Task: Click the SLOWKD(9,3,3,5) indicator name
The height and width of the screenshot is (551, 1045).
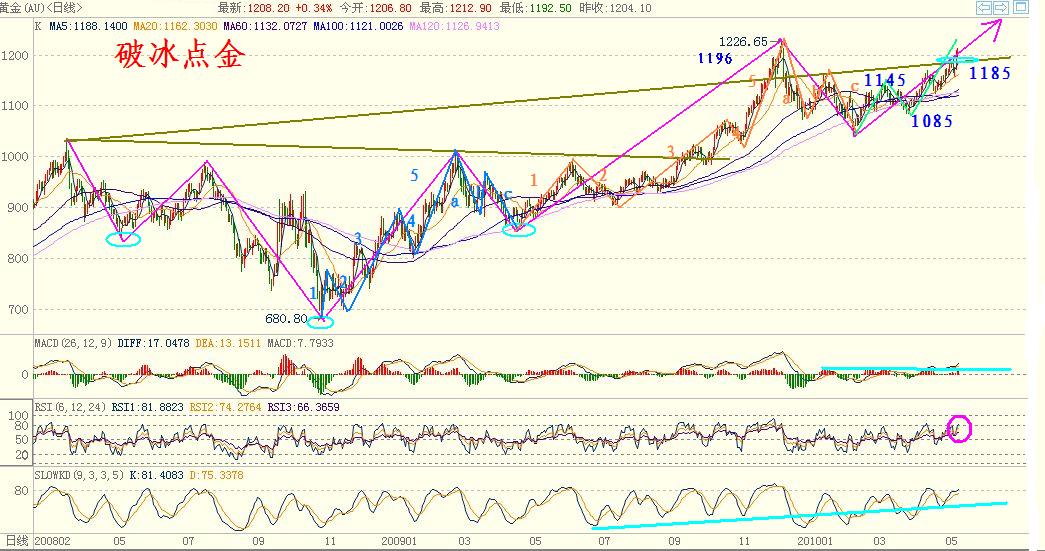Action: 77,475
